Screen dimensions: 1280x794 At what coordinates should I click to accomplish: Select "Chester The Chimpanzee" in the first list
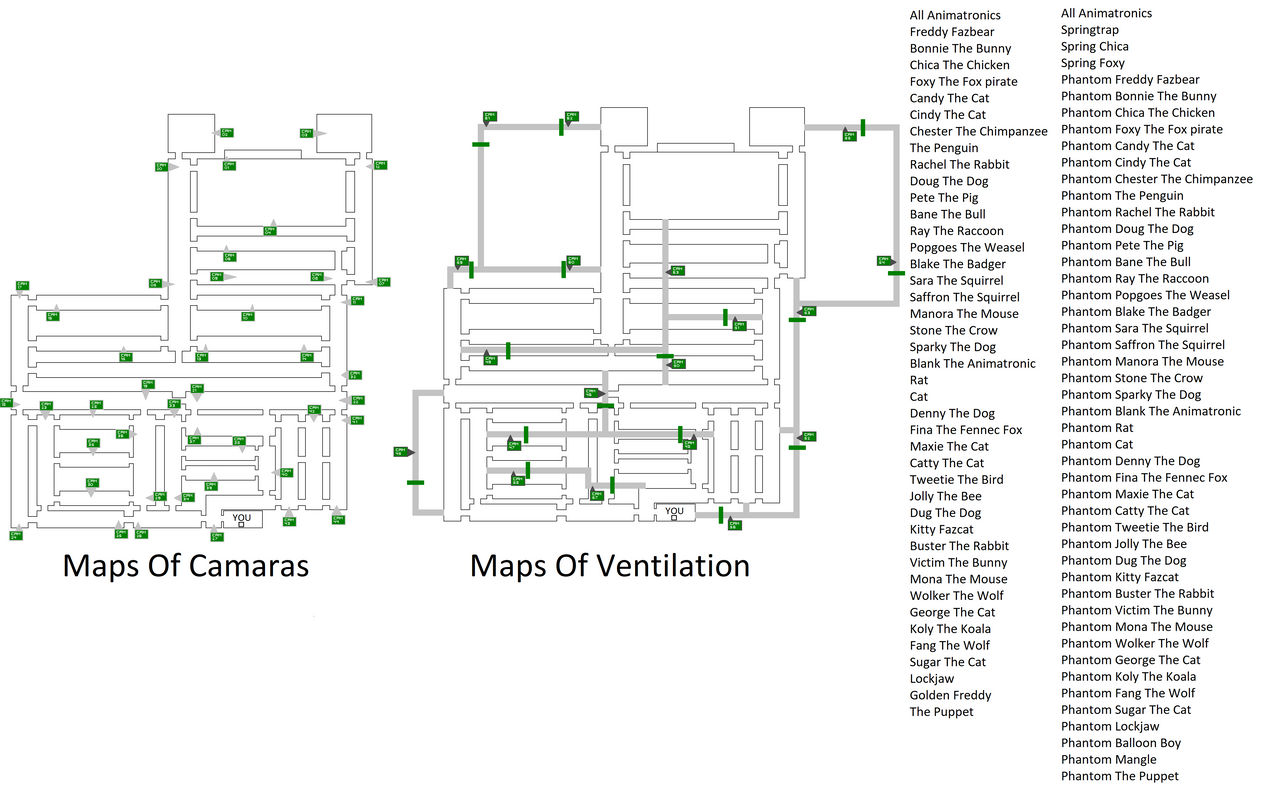pyautogui.click(x=979, y=131)
